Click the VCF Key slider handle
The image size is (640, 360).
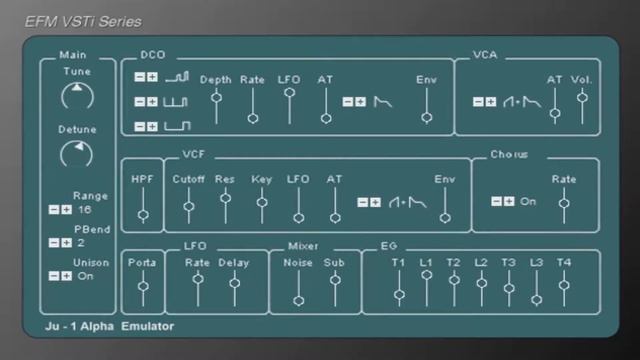[262, 202]
